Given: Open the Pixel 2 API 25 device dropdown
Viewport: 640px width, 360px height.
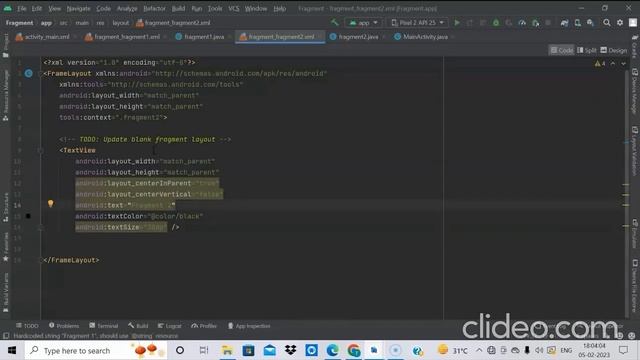Looking at the screenshot, I should pyautogui.click(x=417, y=23).
